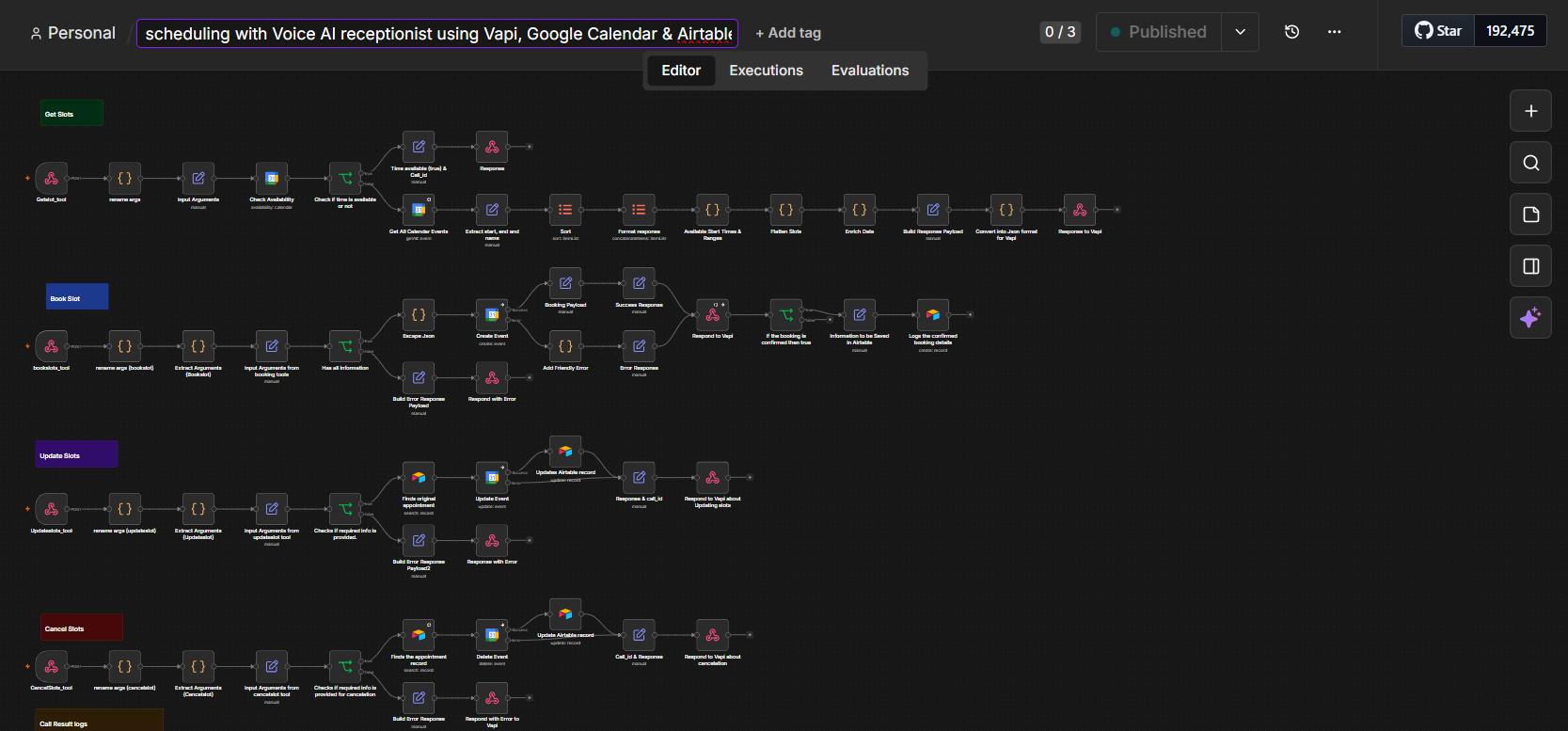This screenshot has height=731, width=1568.
Task: Open the Getslot_tool webhook node
Action: [x=51, y=178]
